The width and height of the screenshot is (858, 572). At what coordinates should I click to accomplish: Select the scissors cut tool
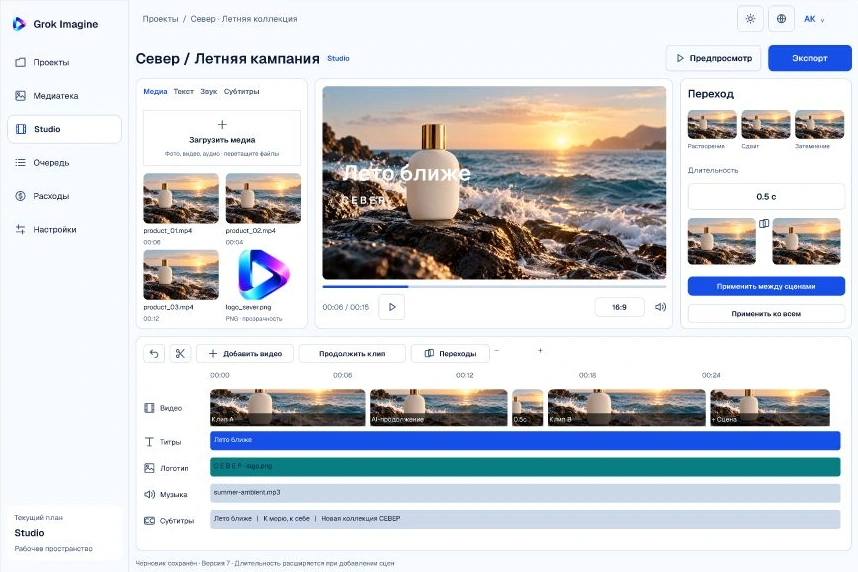pyautogui.click(x=180, y=354)
